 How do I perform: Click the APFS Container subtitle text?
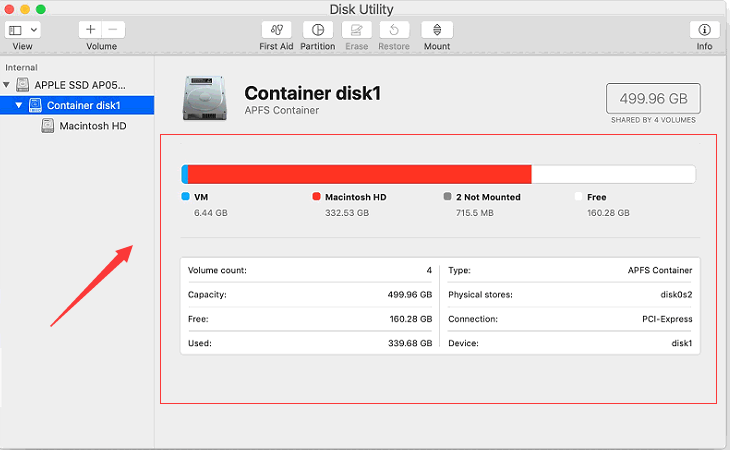tap(282, 110)
